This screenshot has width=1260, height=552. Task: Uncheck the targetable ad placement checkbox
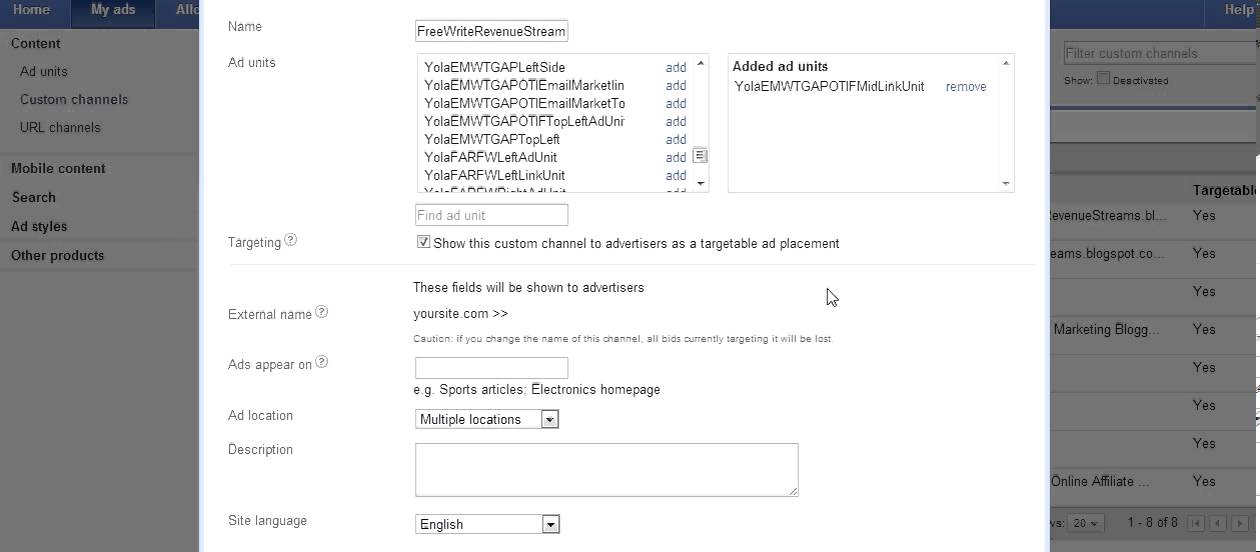(x=424, y=242)
